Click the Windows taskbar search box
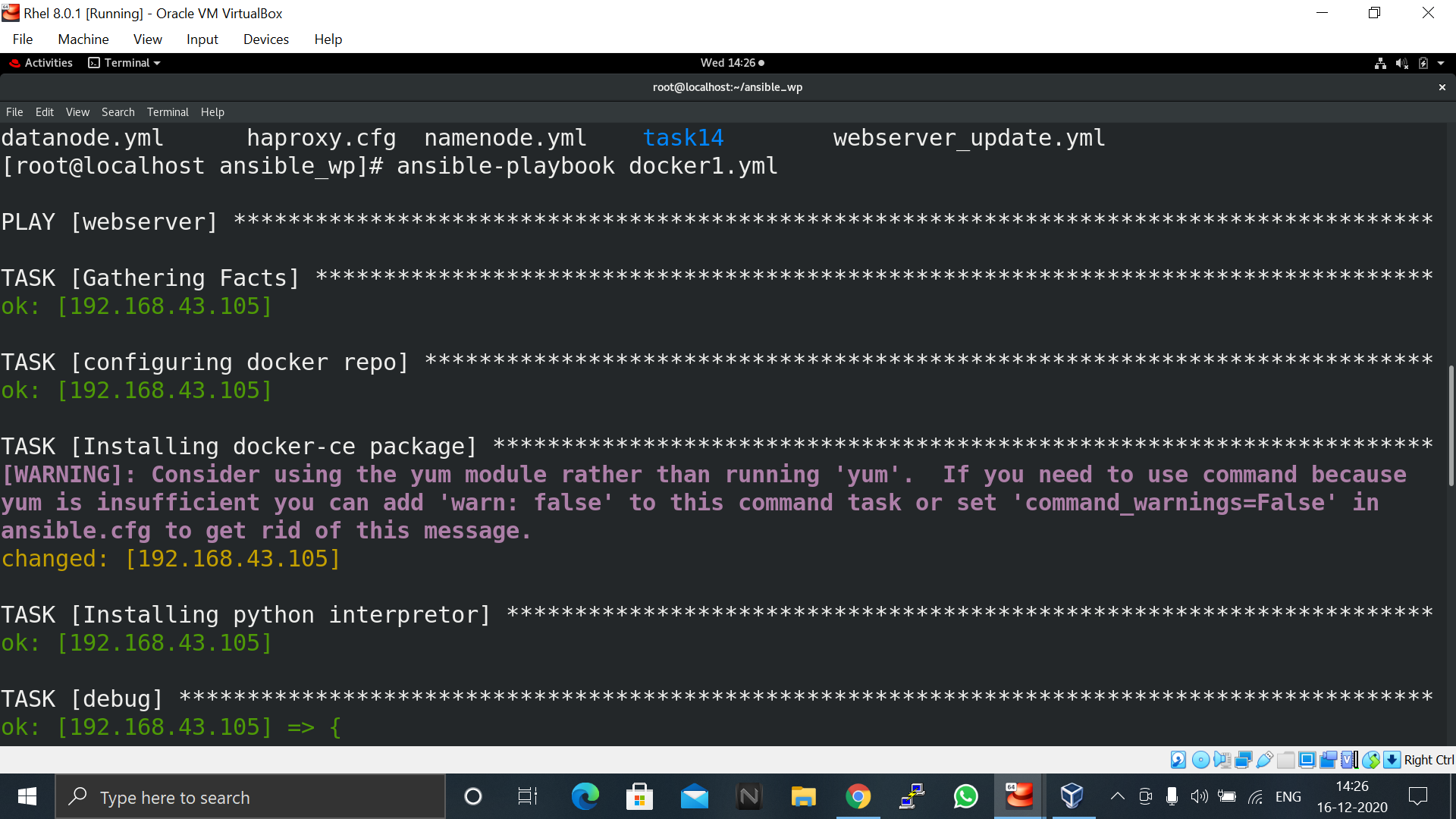The width and height of the screenshot is (1456, 819). tap(250, 797)
